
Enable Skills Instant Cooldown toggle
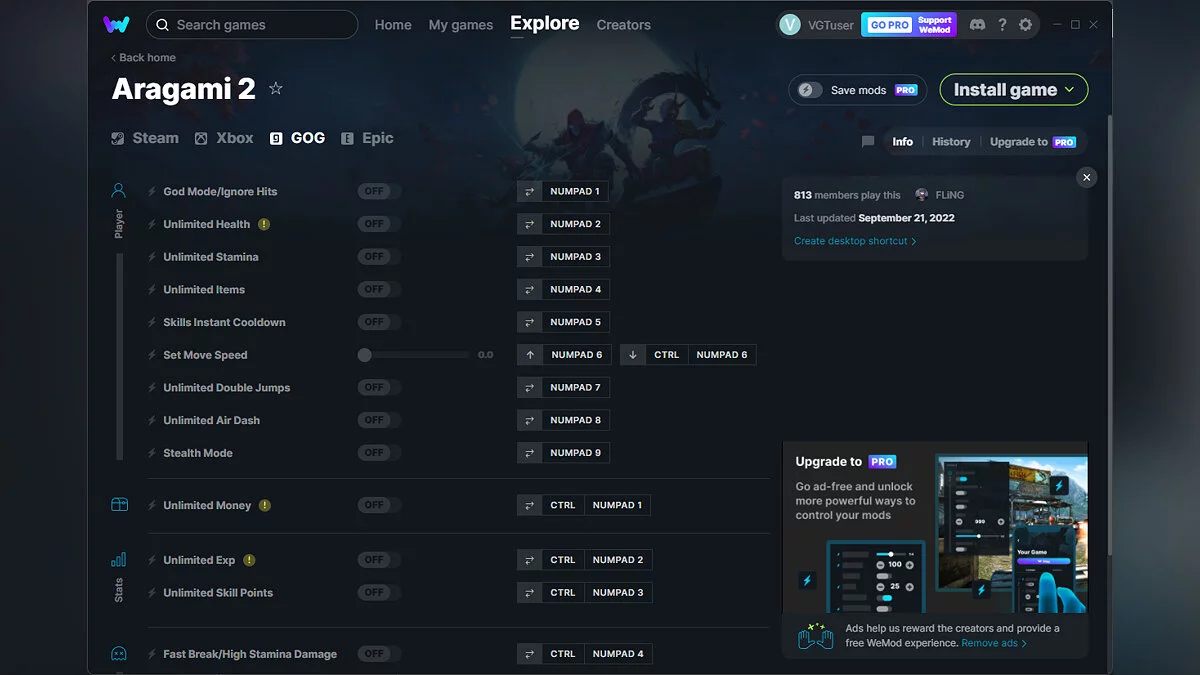pyautogui.click(x=379, y=322)
